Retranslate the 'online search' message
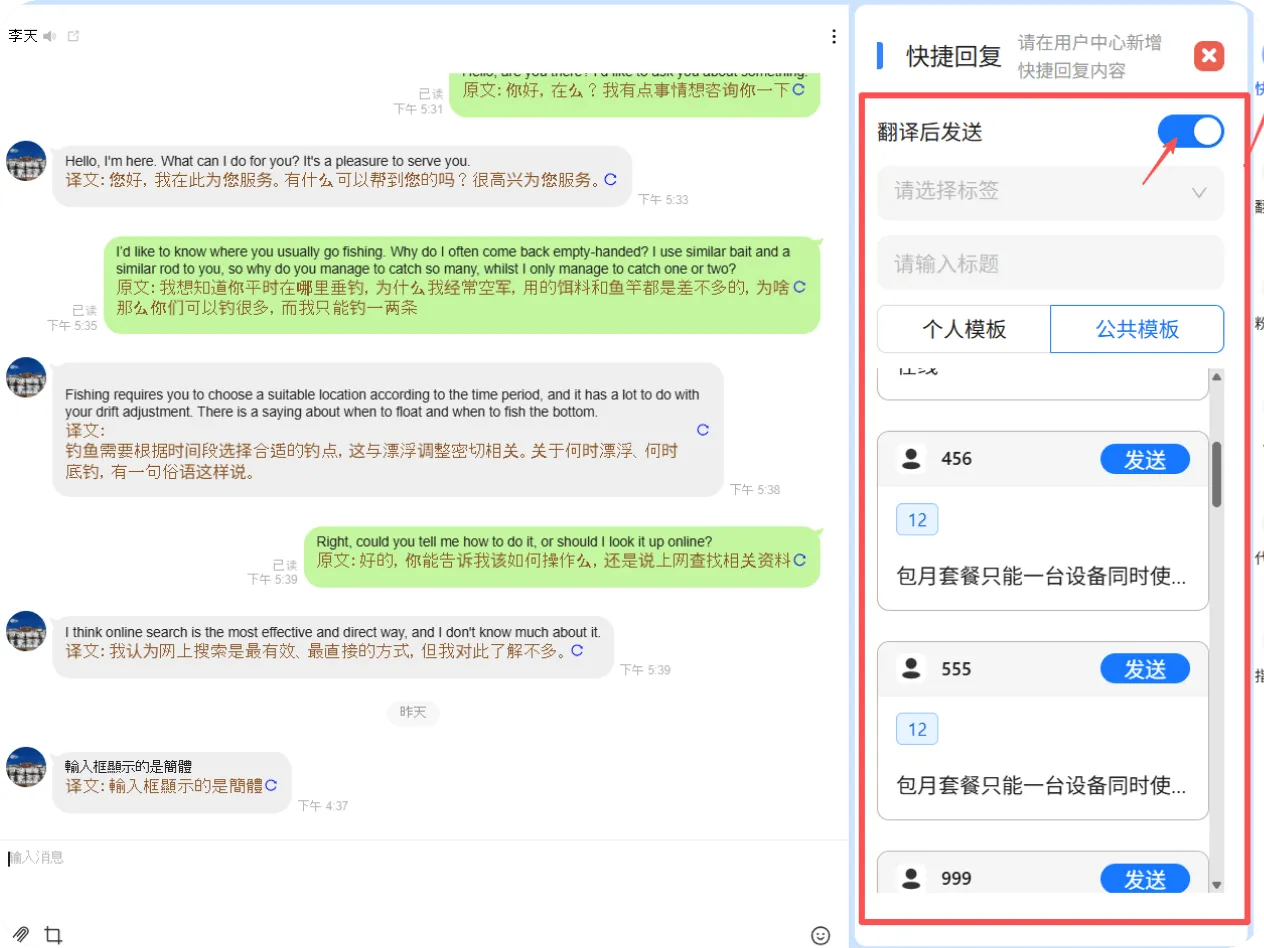Screen dimensions: 1264x948 tap(577, 650)
